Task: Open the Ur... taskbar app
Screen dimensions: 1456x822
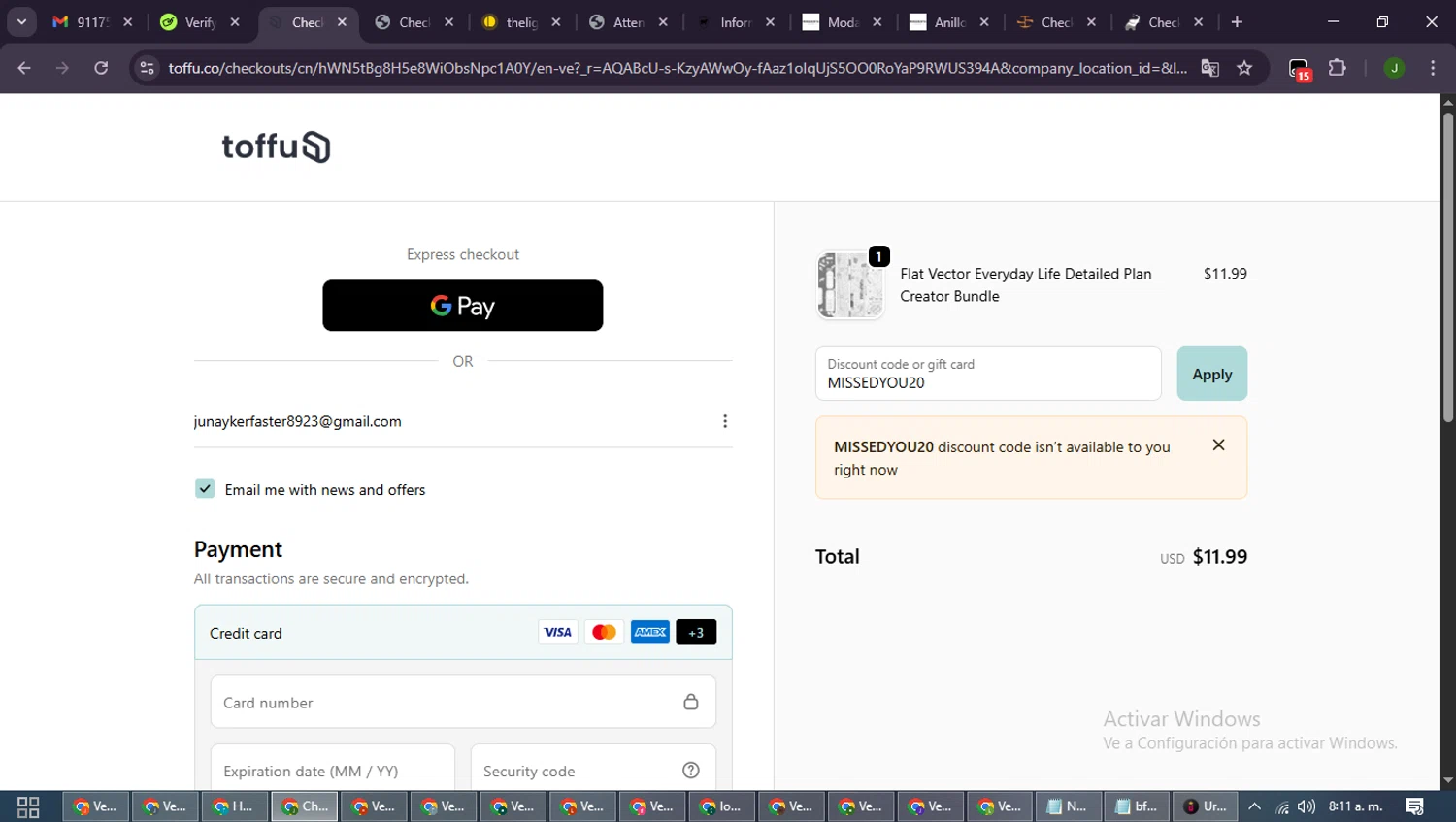Action: point(1207,806)
